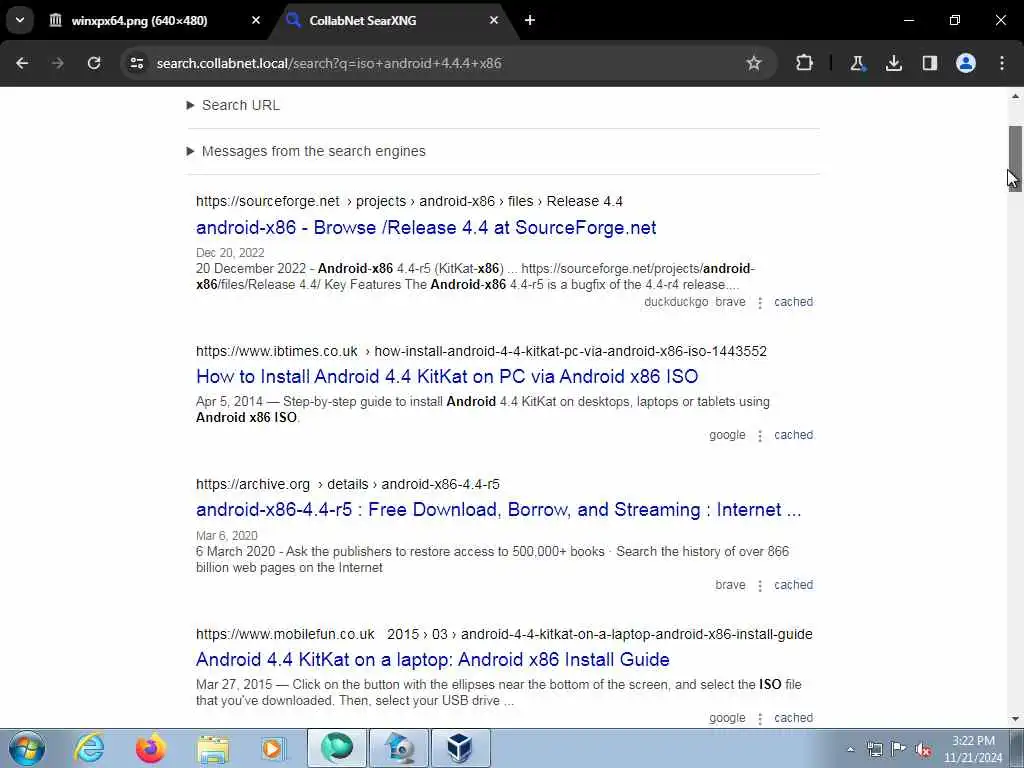
Task: Close the winxpx64.png tab
Action: 256,20
